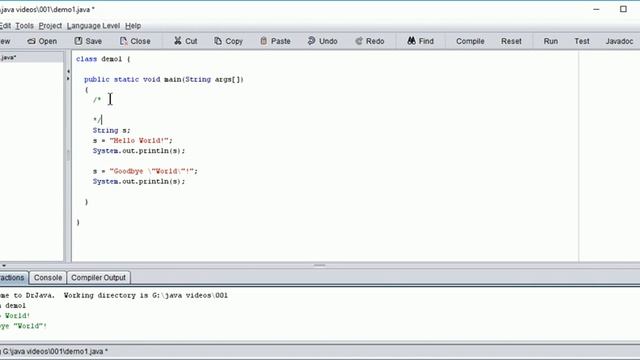
Task: Click the vertical split-pane divider grip
Action: point(68,155)
